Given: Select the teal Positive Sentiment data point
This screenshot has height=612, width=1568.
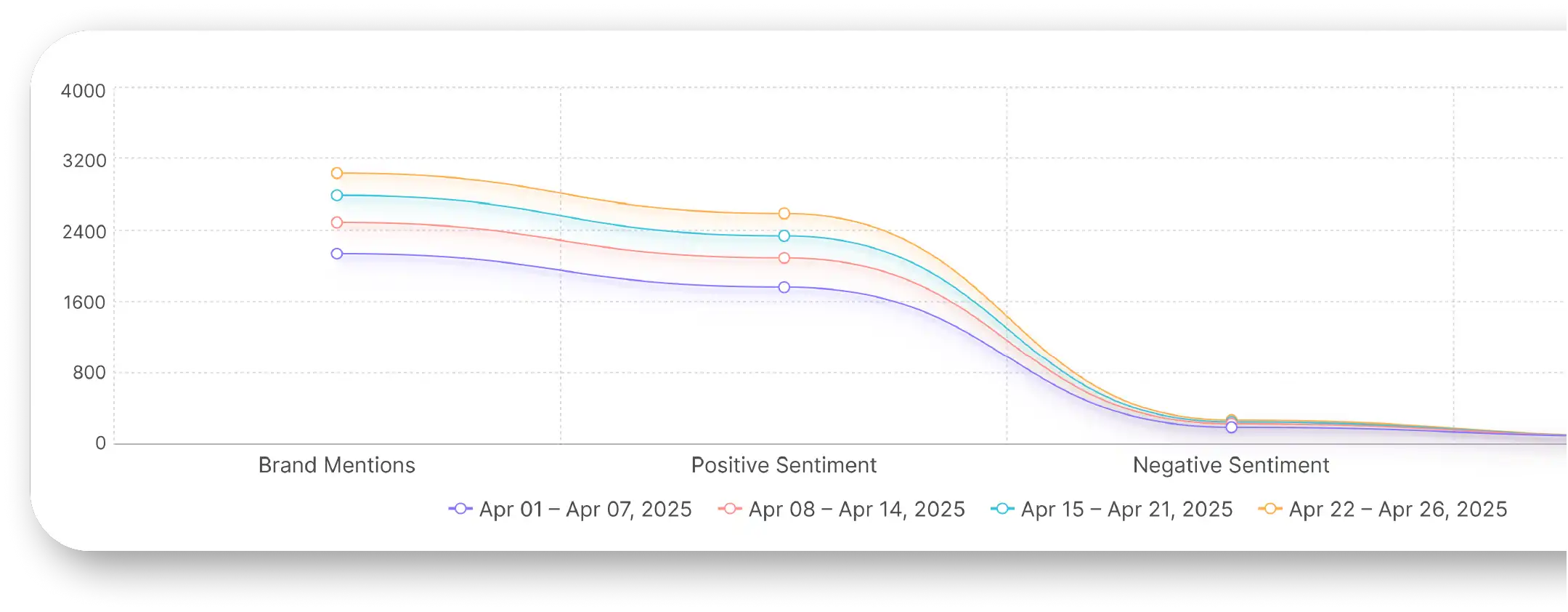Looking at the screenshot, I should point(784,236).
